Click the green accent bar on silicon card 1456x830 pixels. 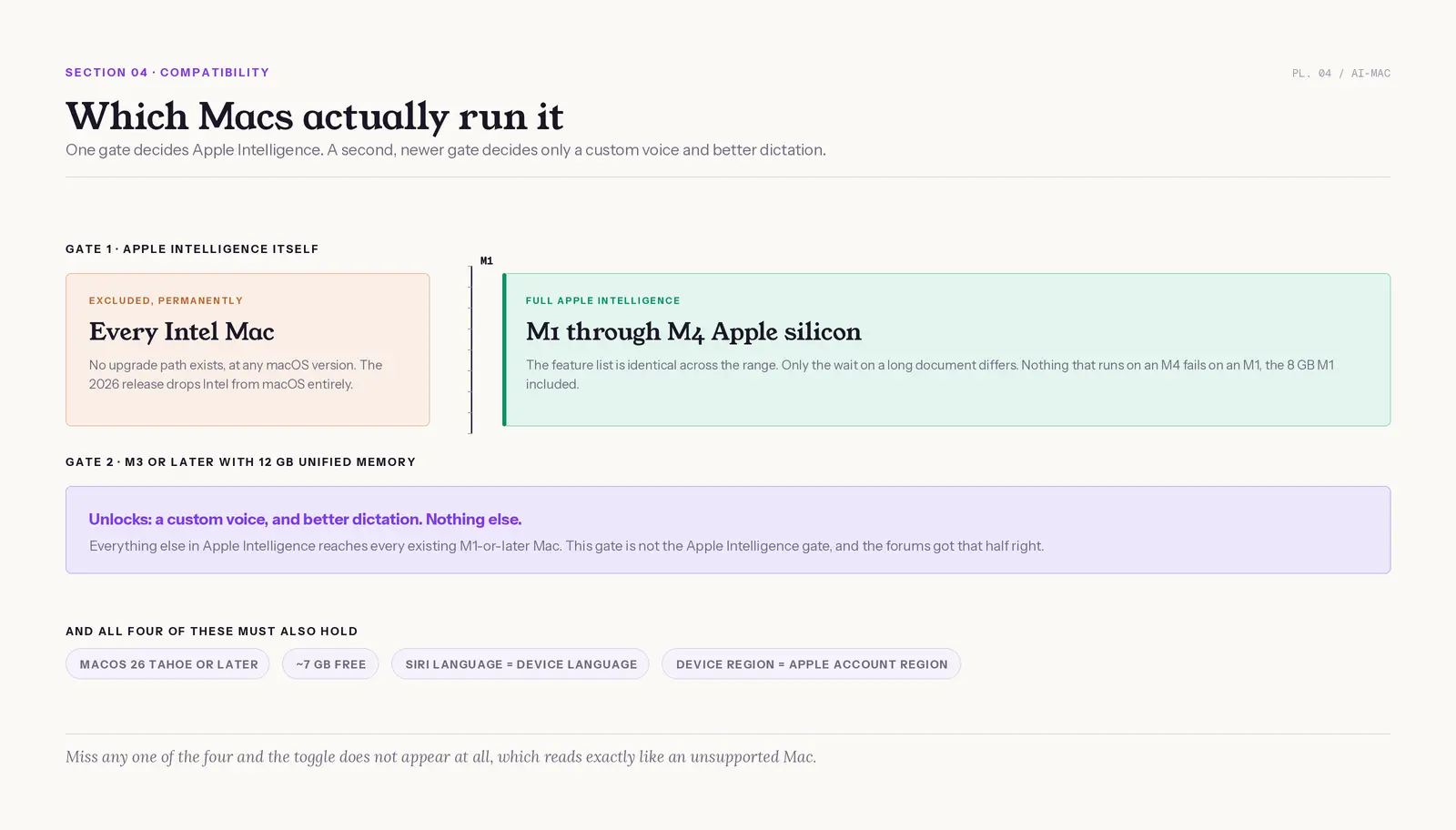(504, 349)
